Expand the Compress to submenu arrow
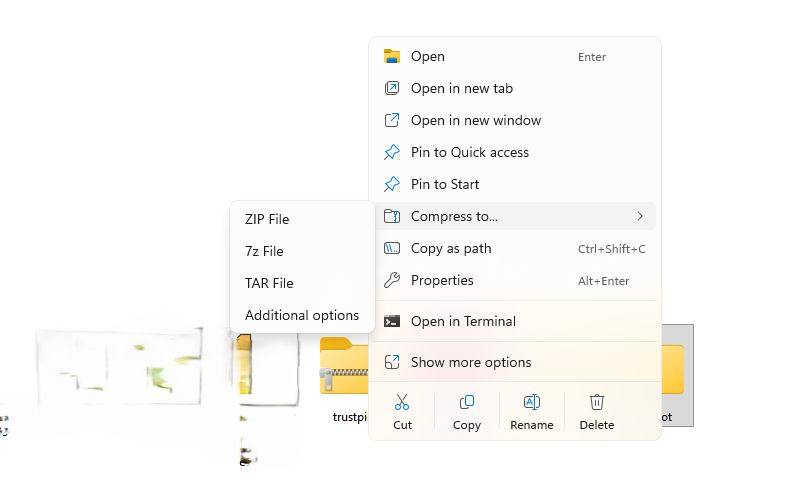Viewport: 796px width, 483px height. point(640,216)
